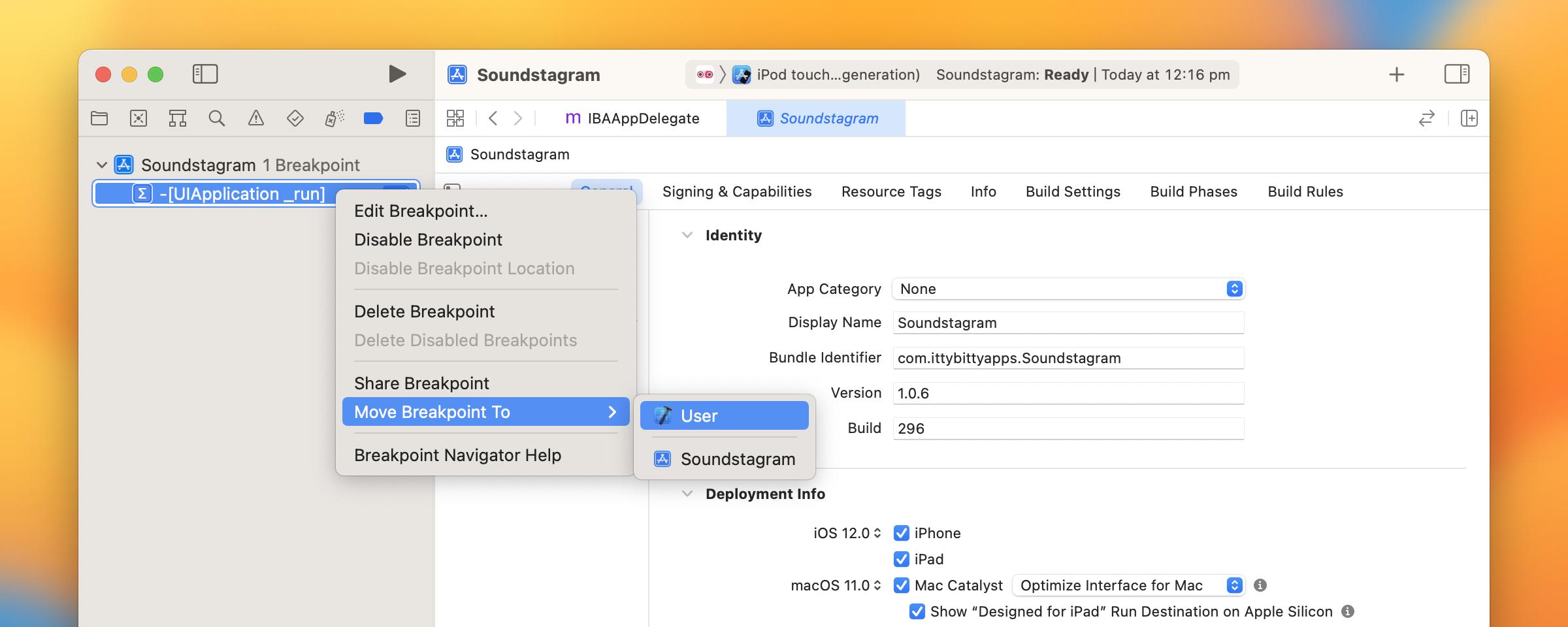This screenshot has width=1568, height=627.
Task: Switch to the Soundstagram editor tab
Action: 816,118
